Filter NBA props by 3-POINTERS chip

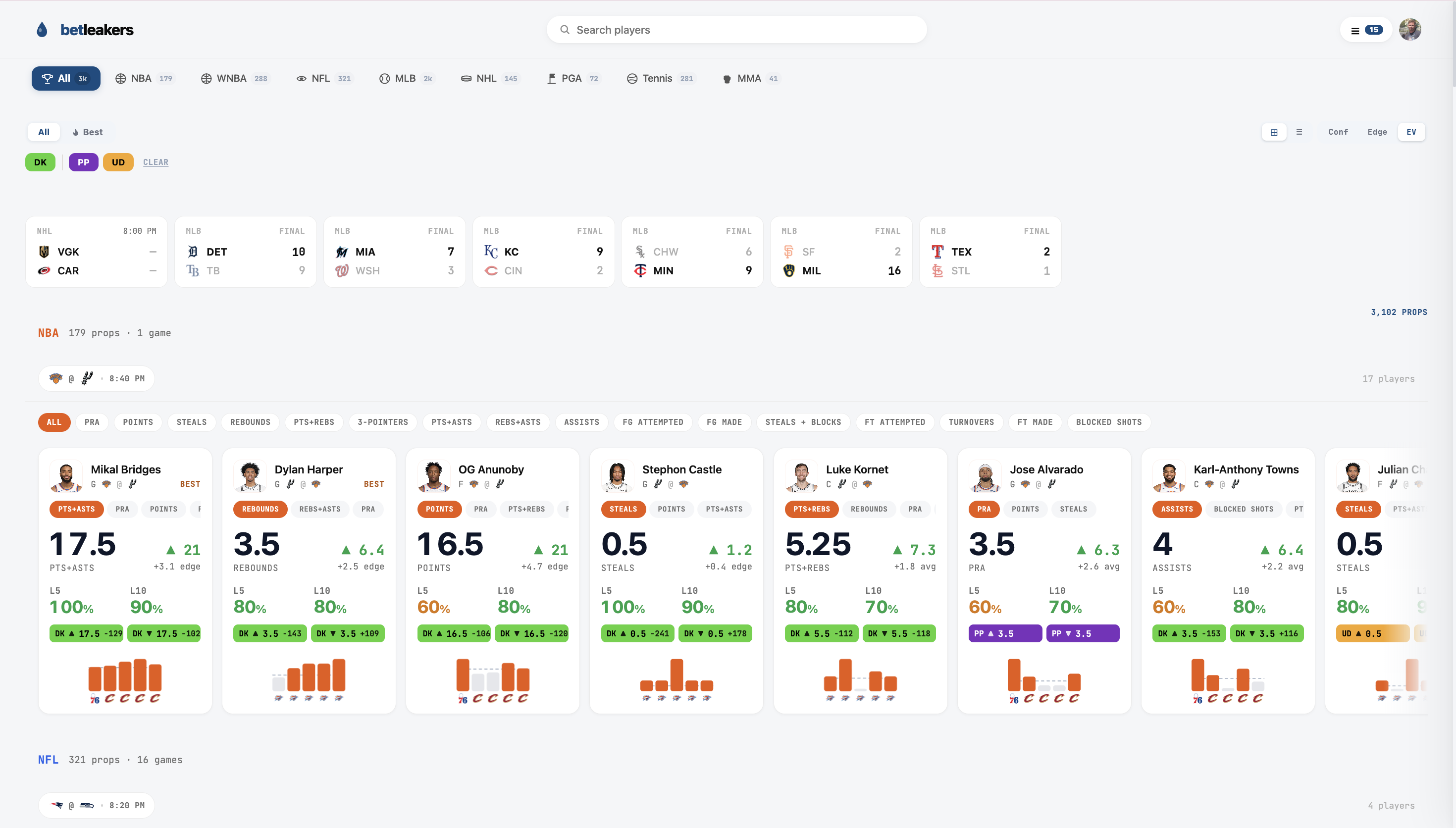[x=383, y=422]
